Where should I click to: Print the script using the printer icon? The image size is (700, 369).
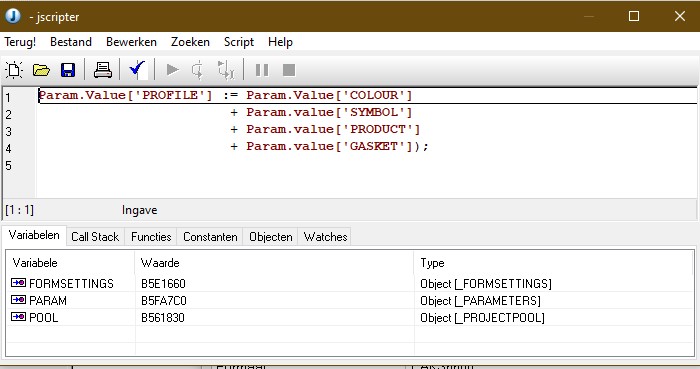tap(103, 70)
